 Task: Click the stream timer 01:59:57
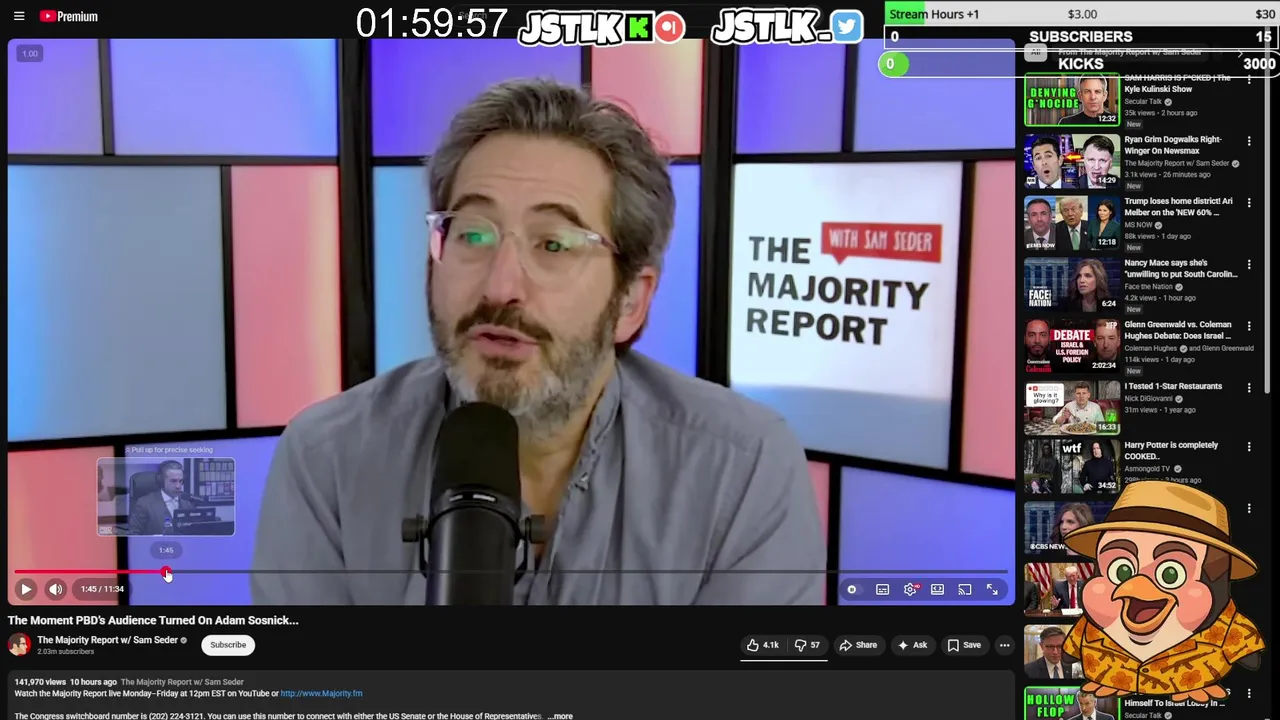click(432, 24)
